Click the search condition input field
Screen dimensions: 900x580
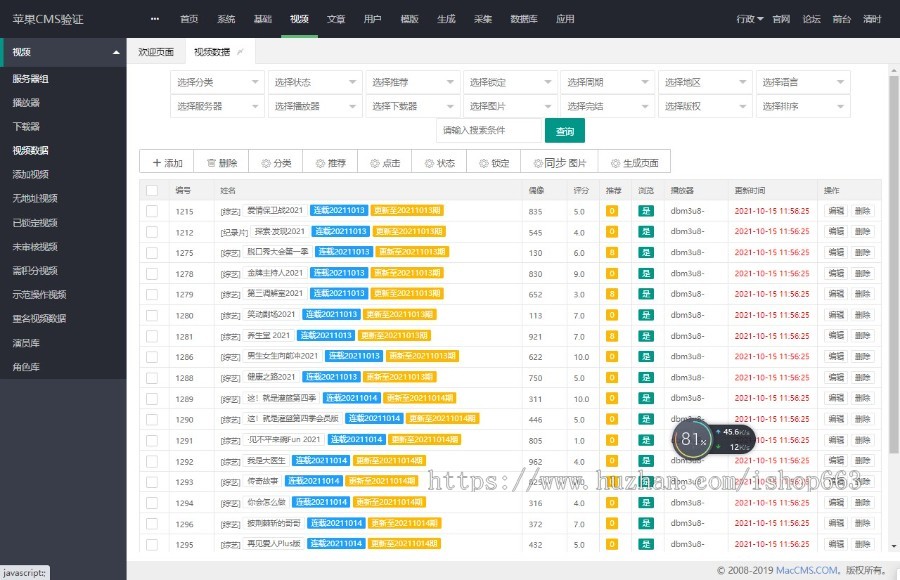click(490, 130)
